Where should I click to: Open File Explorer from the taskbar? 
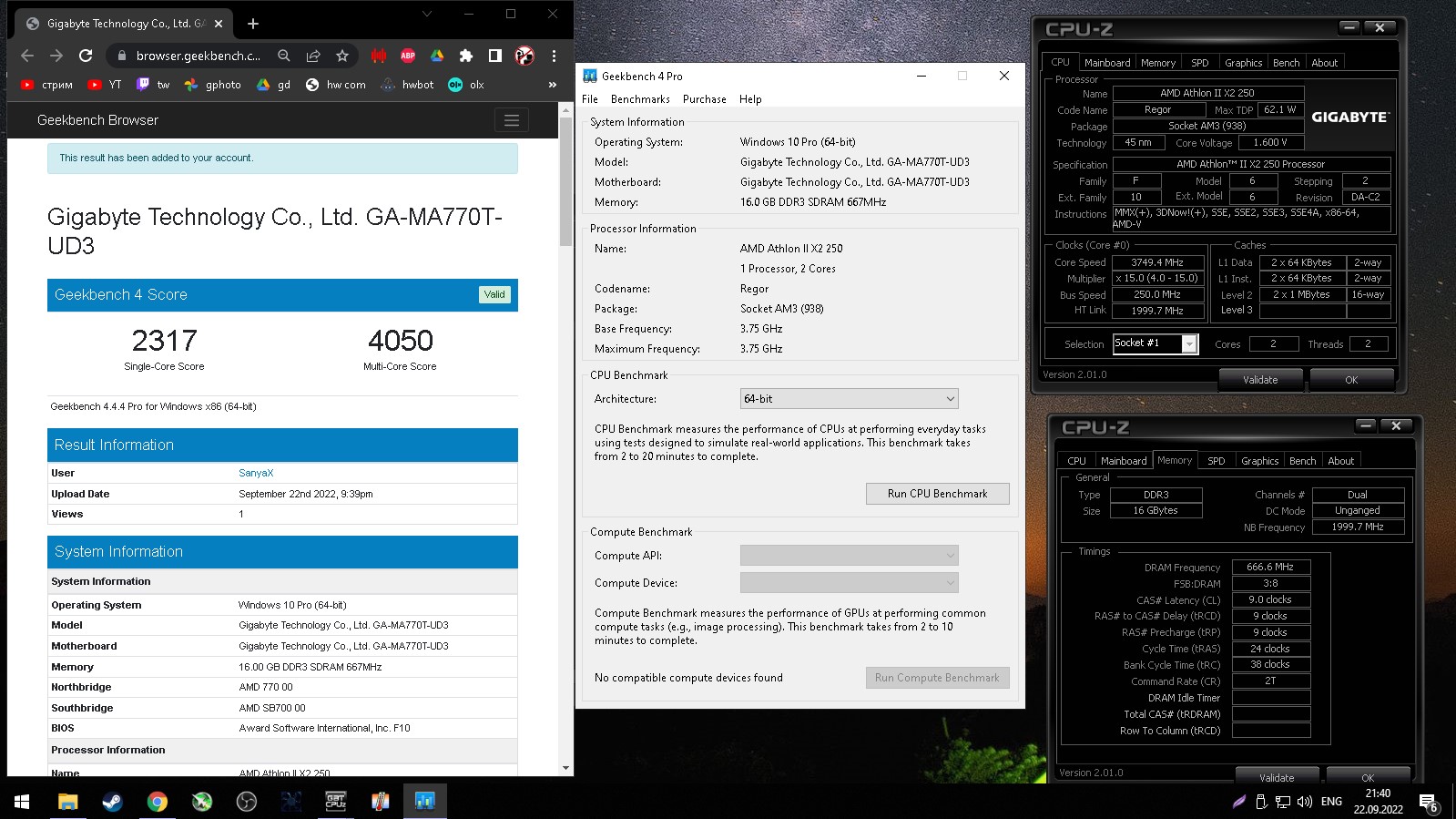(x=67, y=802)
